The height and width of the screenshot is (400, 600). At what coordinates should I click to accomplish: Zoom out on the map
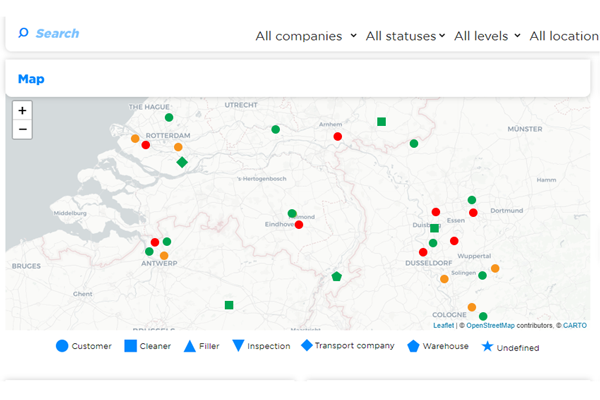[x=22, y=129]
